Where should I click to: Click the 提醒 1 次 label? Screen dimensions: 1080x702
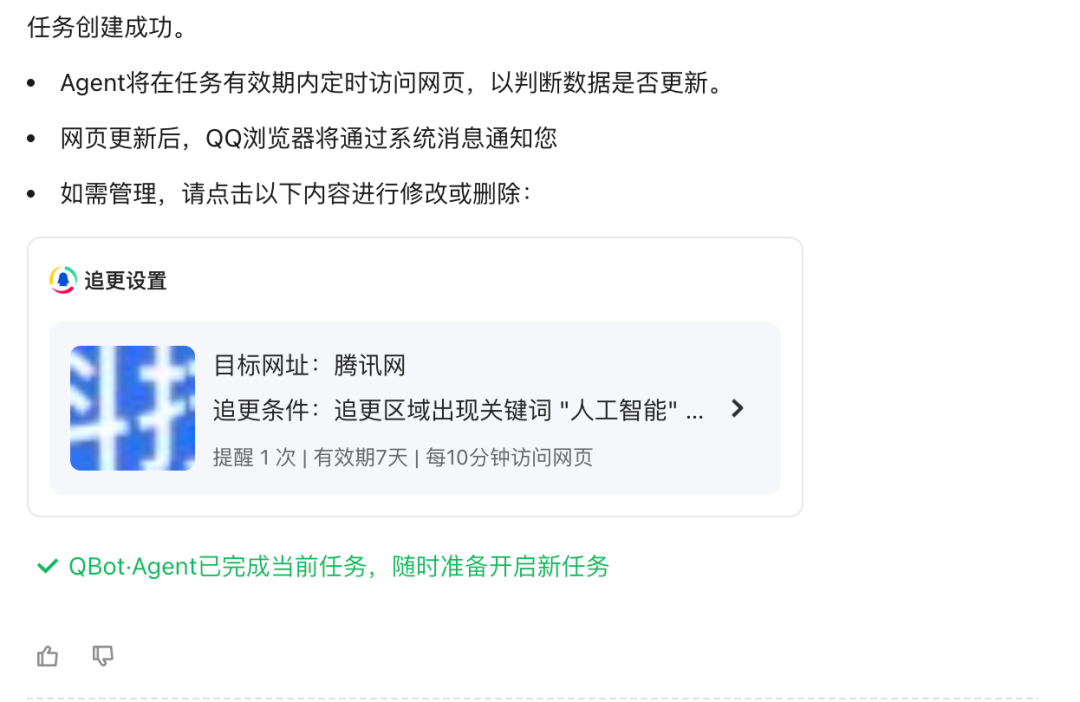254,457
